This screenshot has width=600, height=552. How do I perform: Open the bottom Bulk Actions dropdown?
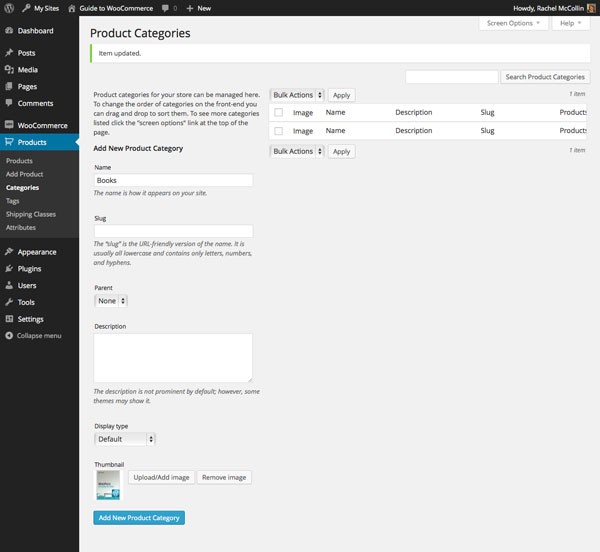click(297, 151)
